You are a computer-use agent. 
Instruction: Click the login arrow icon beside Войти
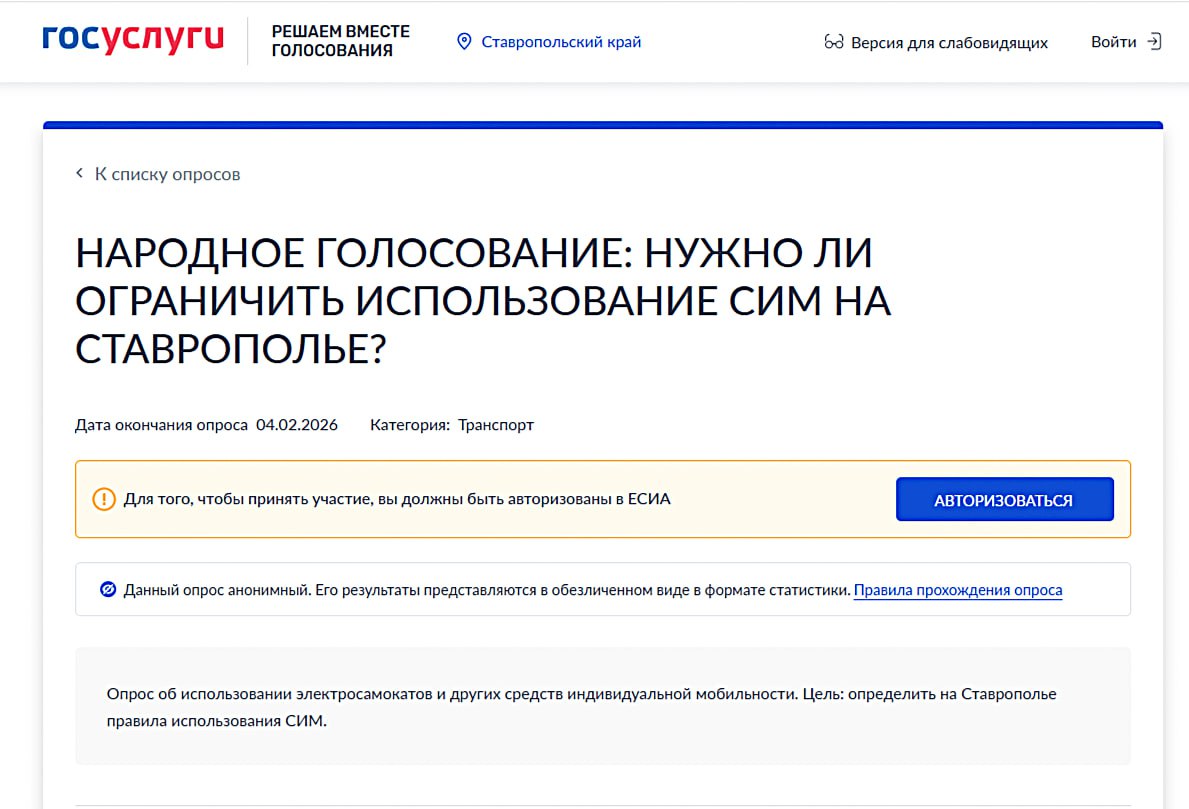click(x=1154, y=42)
